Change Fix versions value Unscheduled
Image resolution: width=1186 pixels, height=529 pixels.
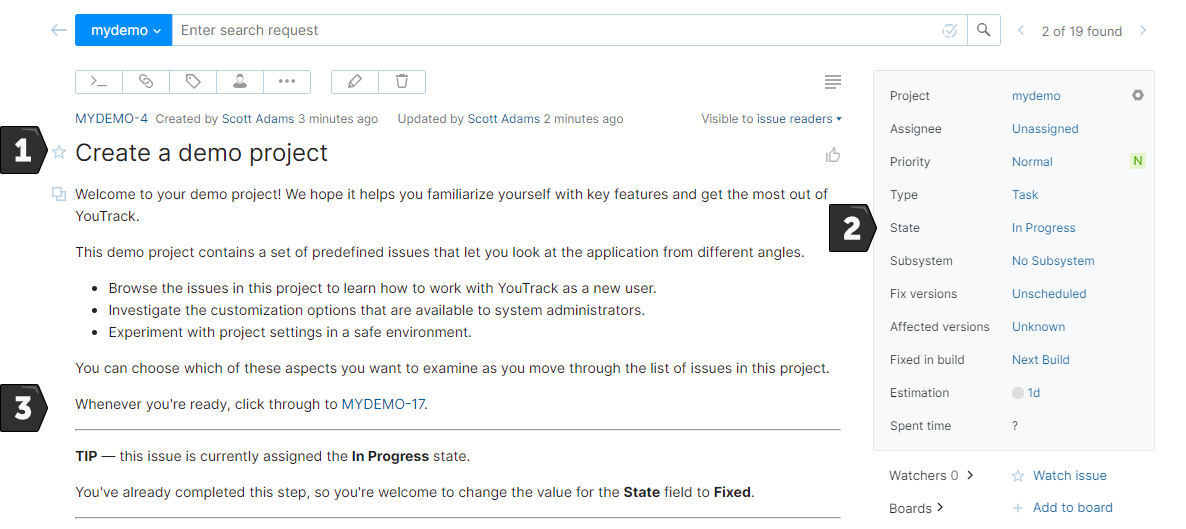[1049, 294]
